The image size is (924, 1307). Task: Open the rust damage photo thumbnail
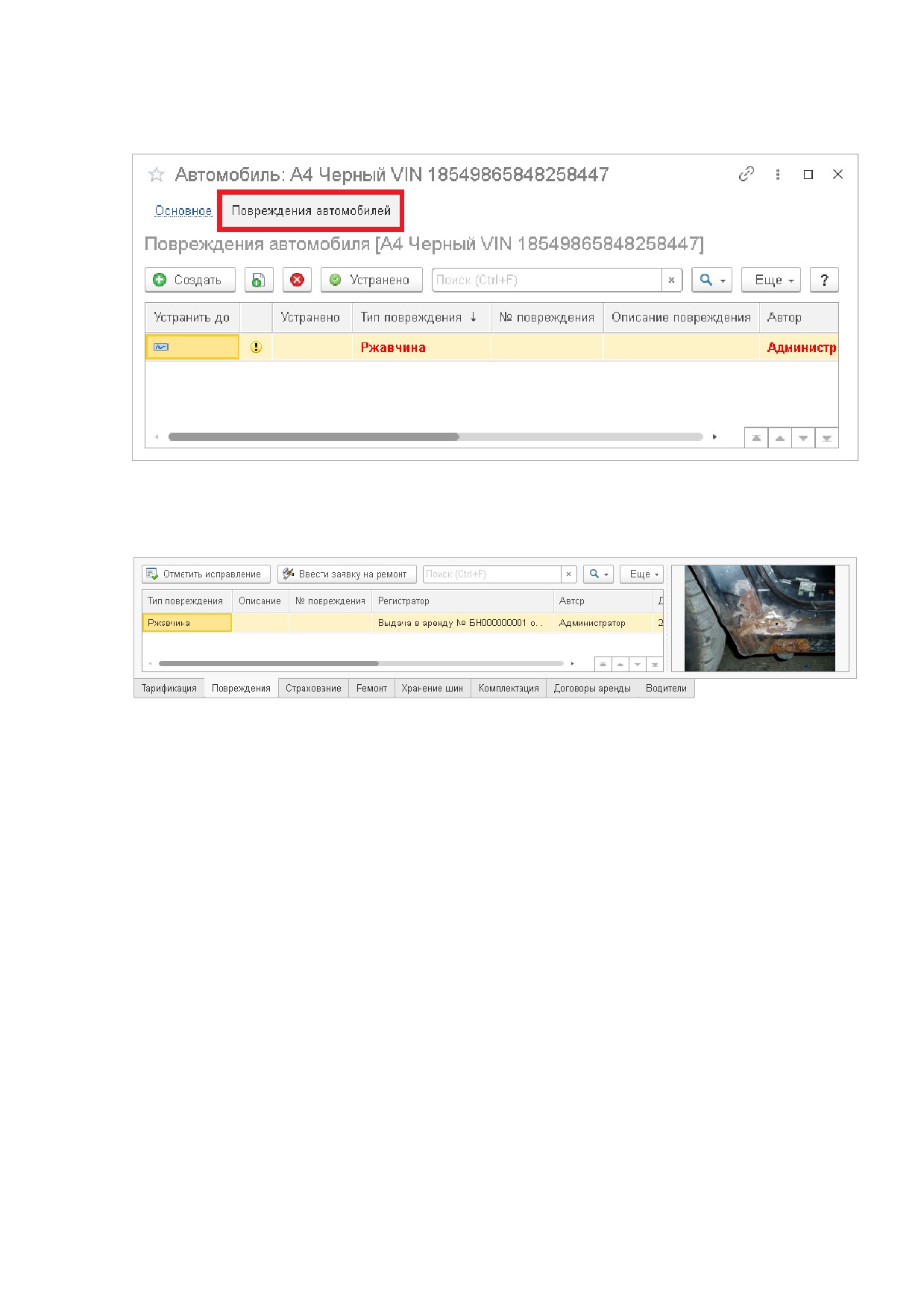pos(760,618)
